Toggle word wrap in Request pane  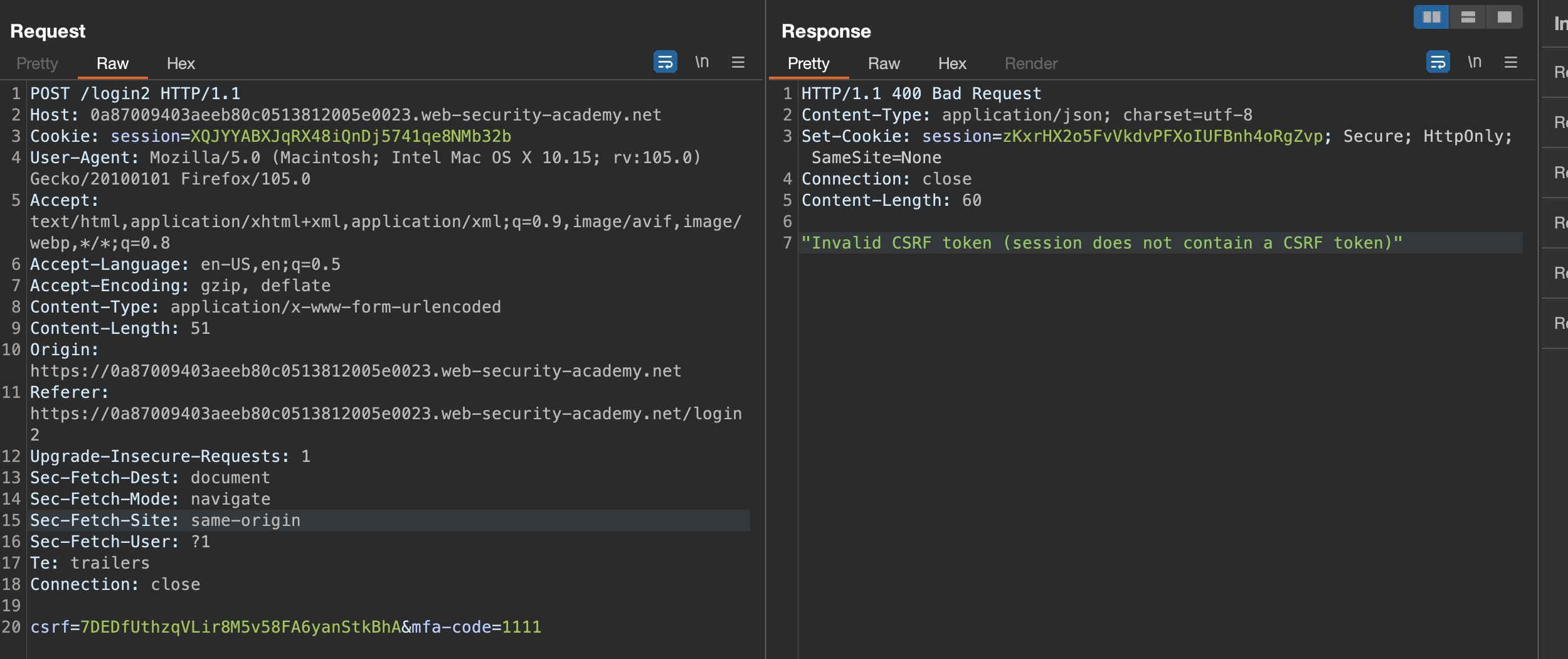click(x=665, y=62)
